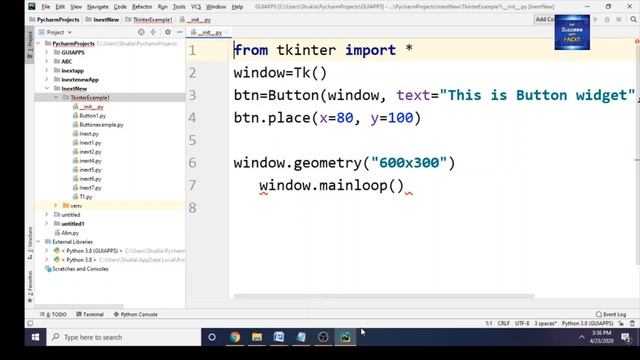Click the locate/select opened file icon

coord(141,32)
